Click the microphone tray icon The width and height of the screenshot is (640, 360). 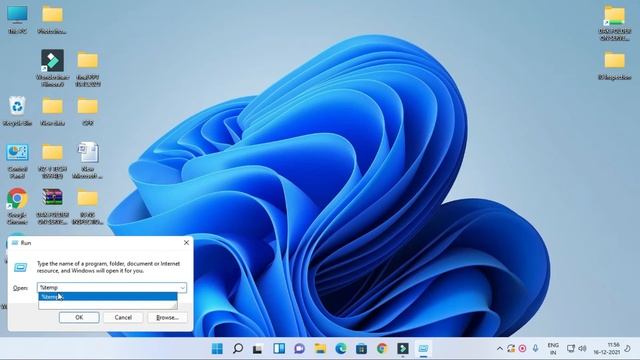click(x=535, y=349)
